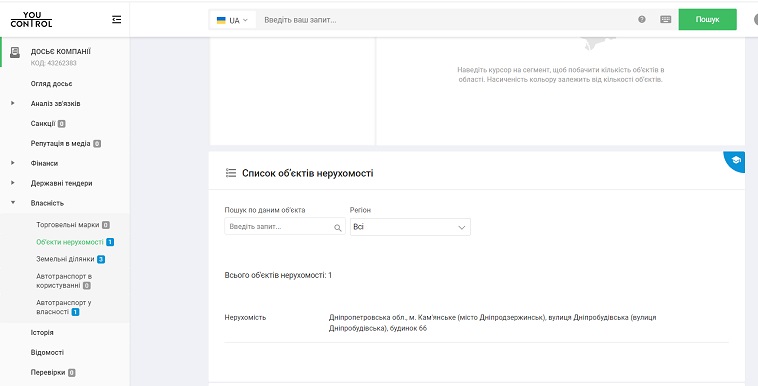Open Історія in sidebar
The width and height of the screenshot is (758, 386).
pyautogui.click(x=42, y=333)
